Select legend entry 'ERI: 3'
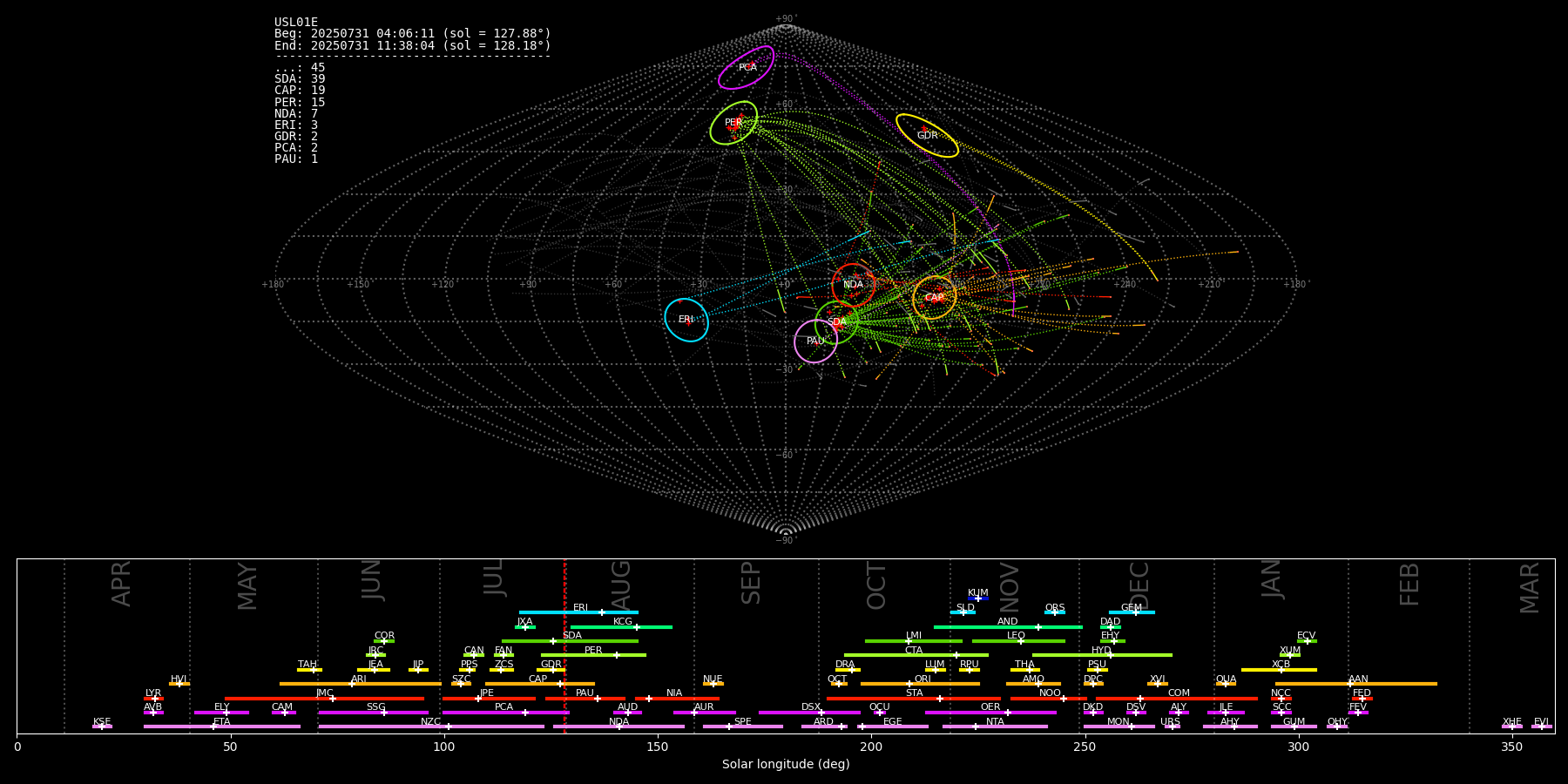This screenshot has height=784, width=1568. click(296, 125)
